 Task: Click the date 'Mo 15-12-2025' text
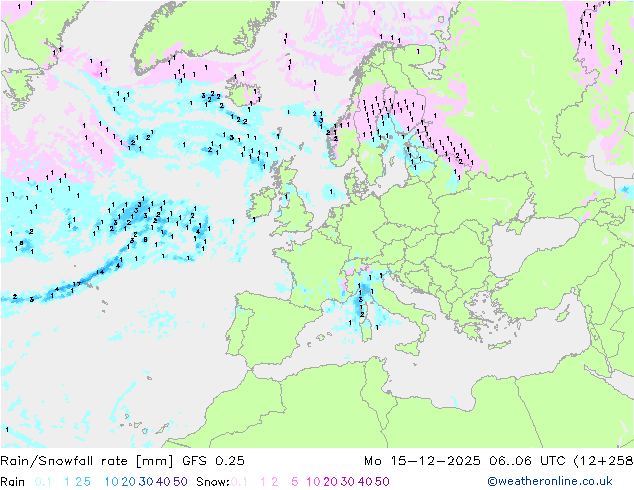point(422,461)
